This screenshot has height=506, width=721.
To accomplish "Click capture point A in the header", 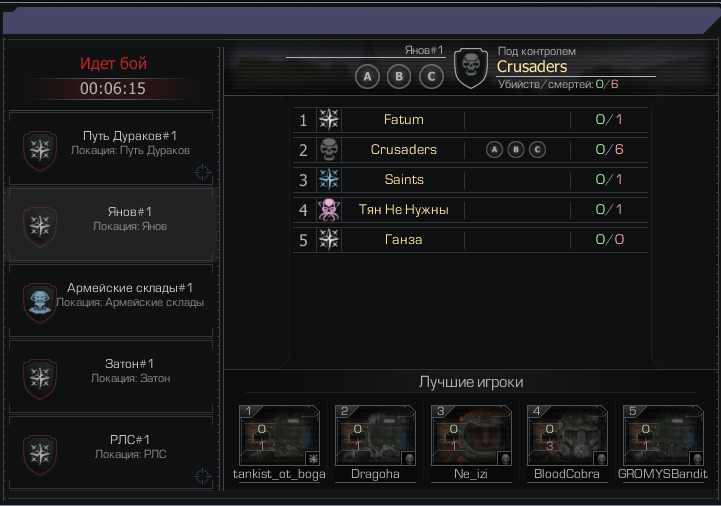I will (x=367, y=76).
